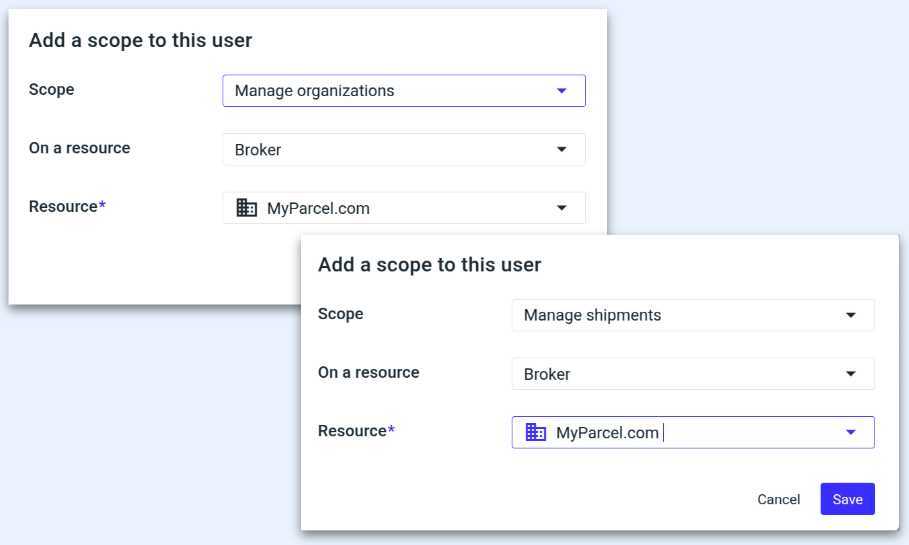Click the Broker text in the front dialog
Viewport: 909px width, 545px height.
coord(547,374)
